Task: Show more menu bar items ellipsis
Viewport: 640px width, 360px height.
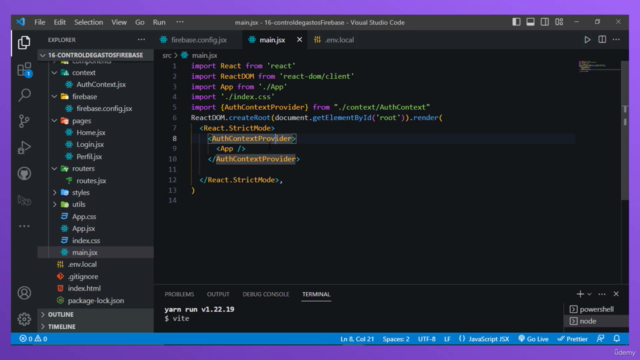Action: [180, 22]
